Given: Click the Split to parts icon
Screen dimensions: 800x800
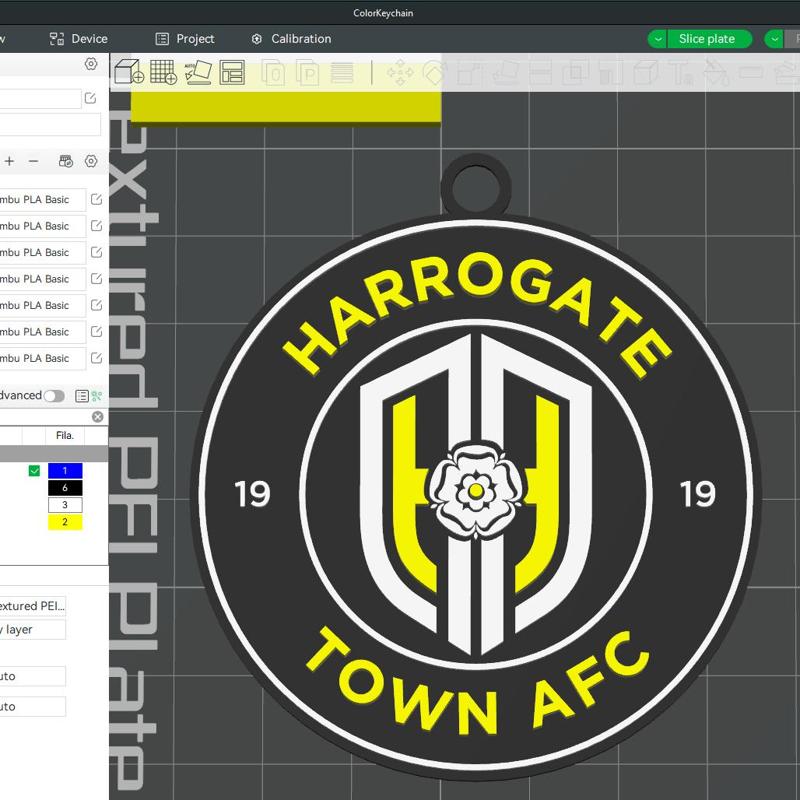Looking at the screenshot, I should coord(308,72).
